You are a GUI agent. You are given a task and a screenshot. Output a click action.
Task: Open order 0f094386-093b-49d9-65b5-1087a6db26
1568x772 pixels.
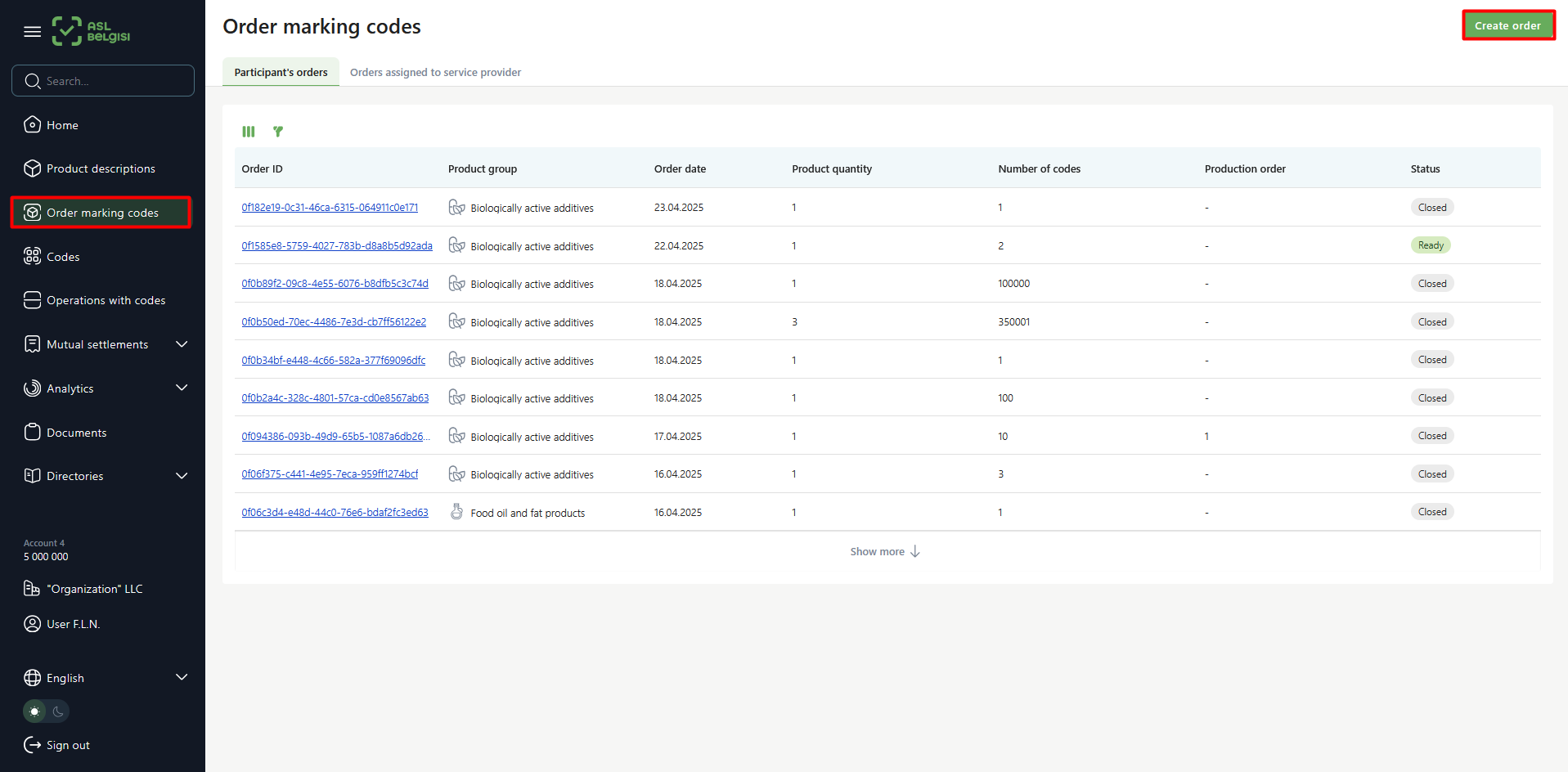click(x=335, y=436)
